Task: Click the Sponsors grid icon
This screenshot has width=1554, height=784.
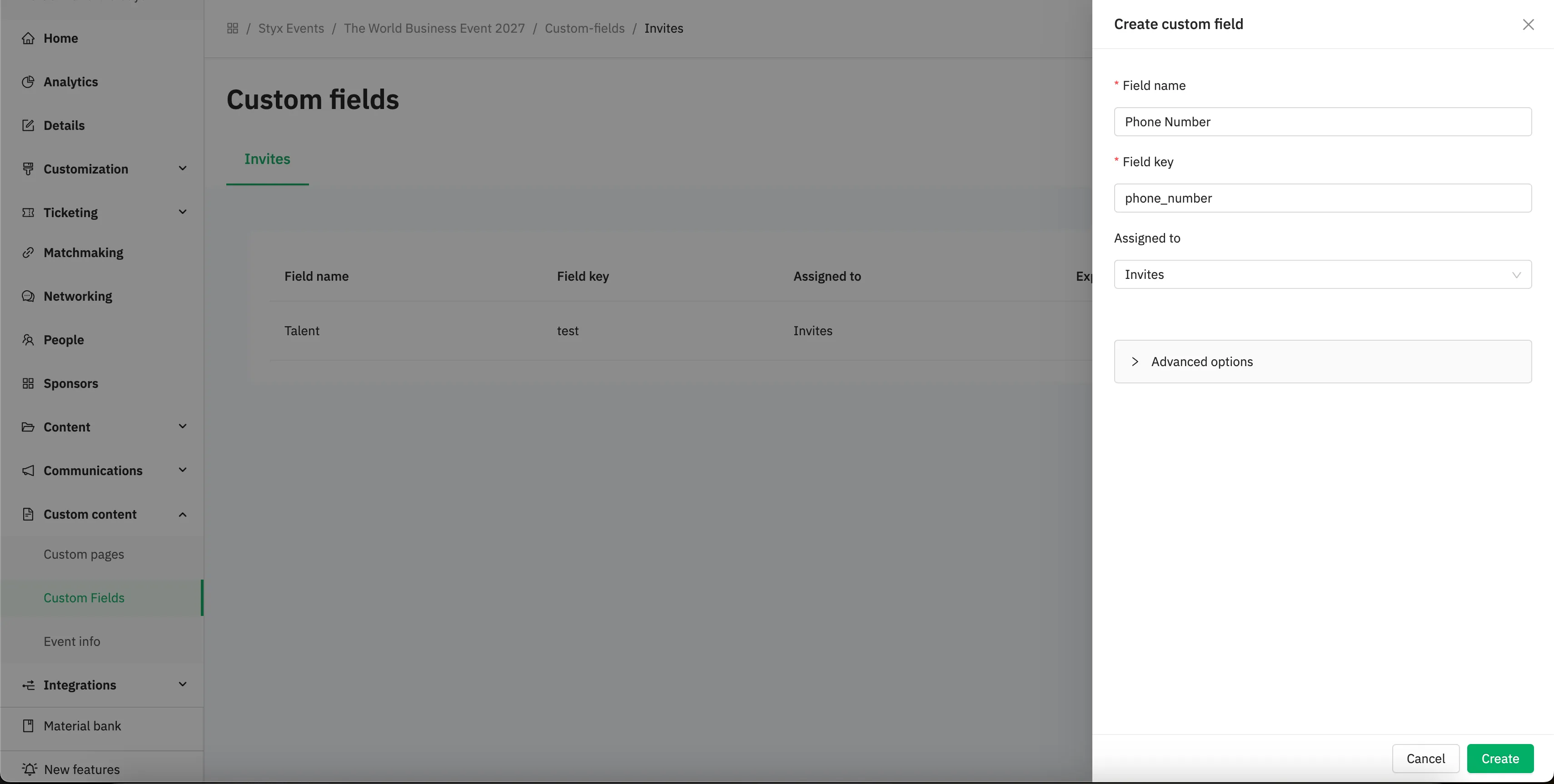Action: (x=28, y=383)
